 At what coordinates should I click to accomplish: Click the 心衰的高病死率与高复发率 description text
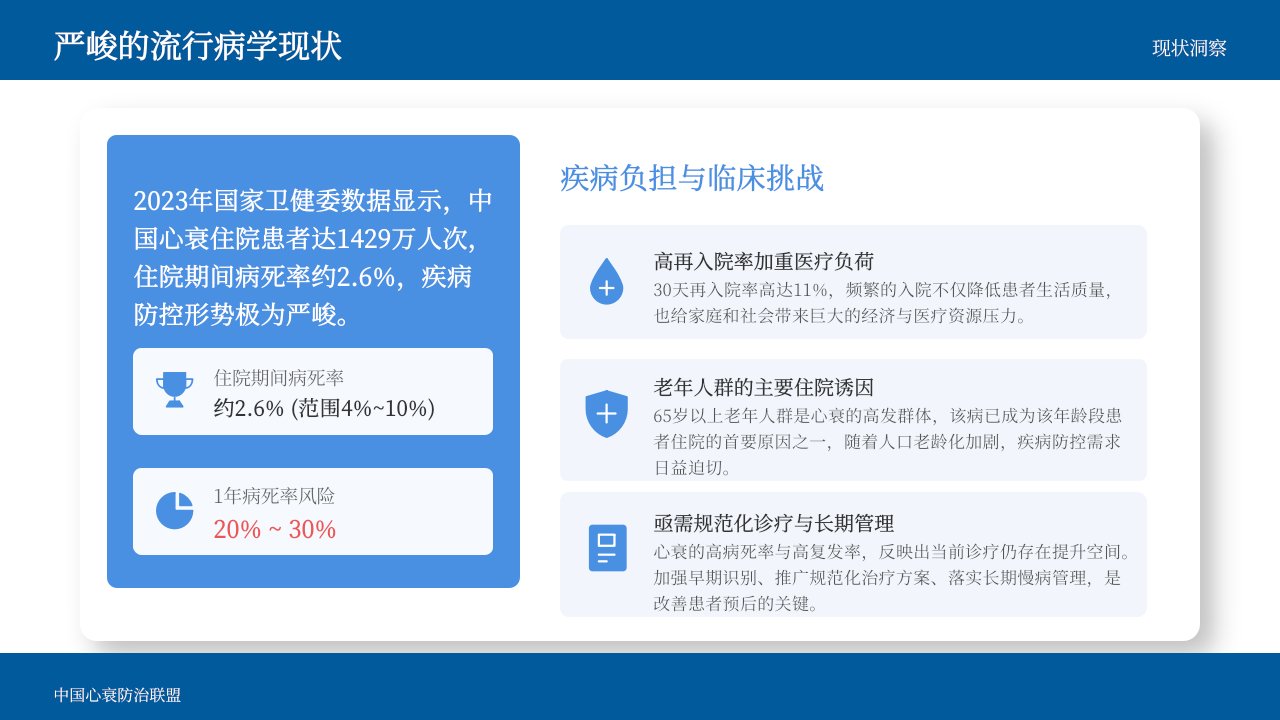pos(892,577)
